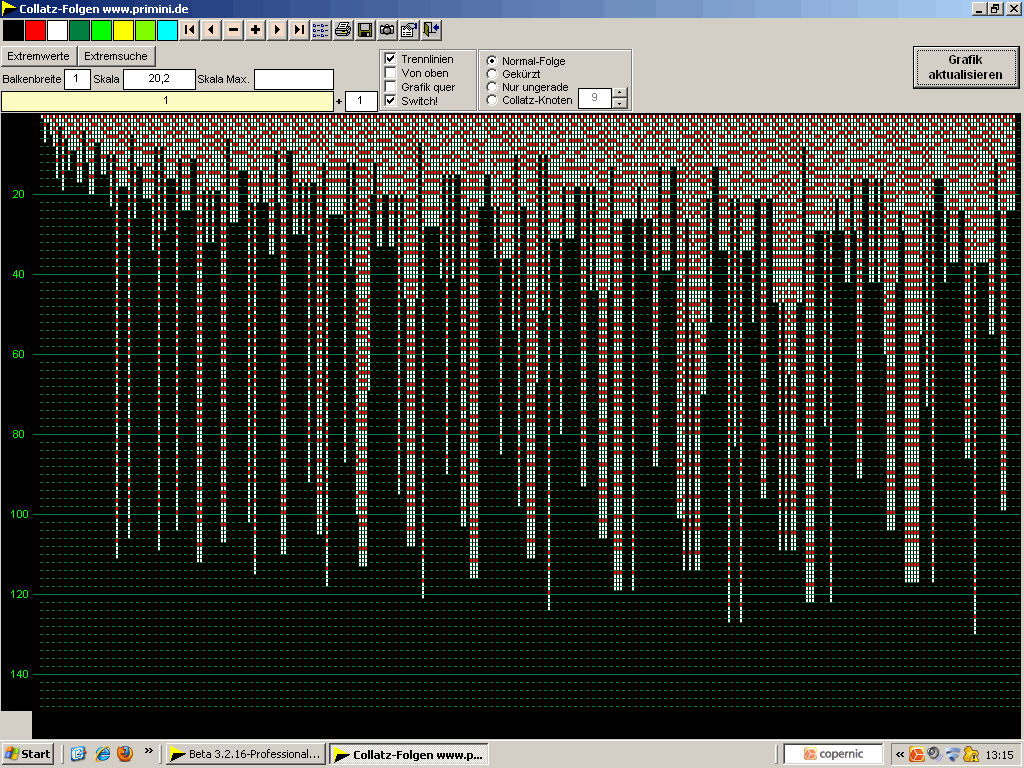The height and width of the screenshot is (768, 1024).
Task: Go back one step with left arrow
Action: [x=211, y=30]
